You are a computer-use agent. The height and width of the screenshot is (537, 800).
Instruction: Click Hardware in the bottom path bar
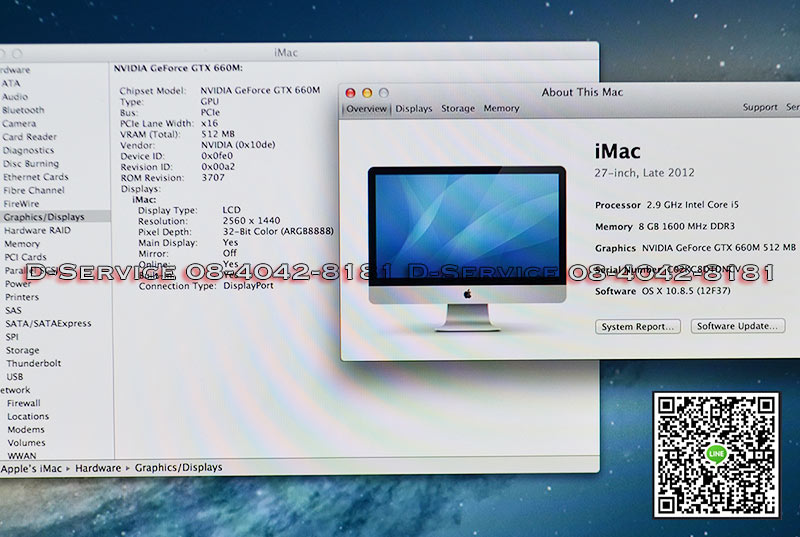(98, 468)
